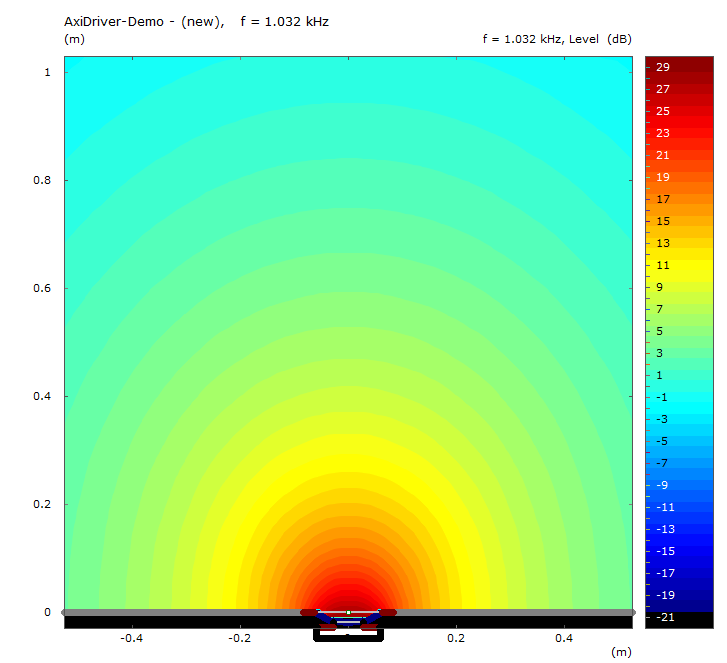
Task: Click the -21 dB black legend swatch
Action: point(678,618)
